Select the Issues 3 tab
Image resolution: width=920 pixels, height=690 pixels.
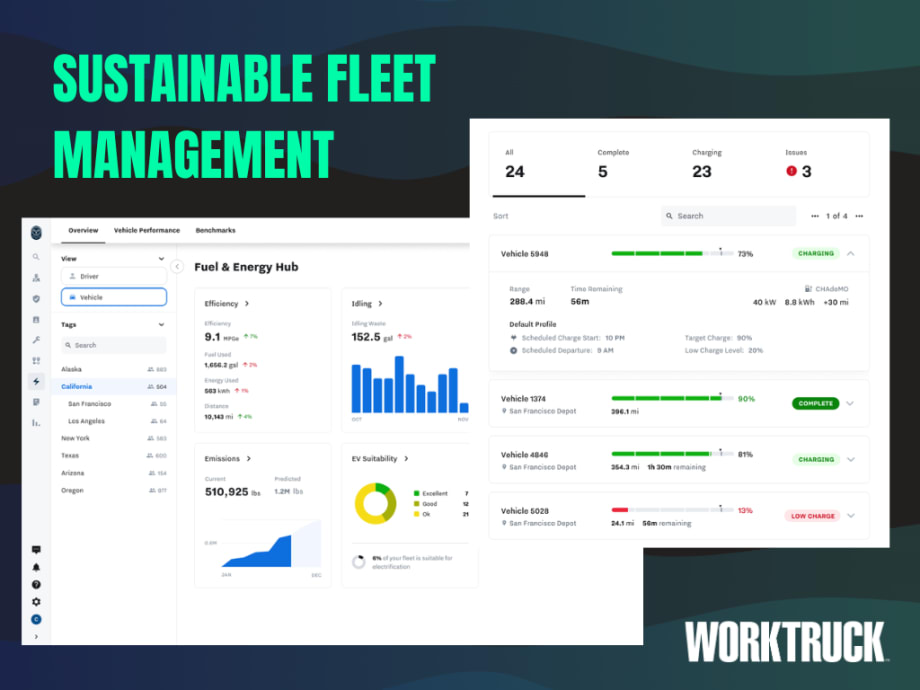click(x=799, y=164)
